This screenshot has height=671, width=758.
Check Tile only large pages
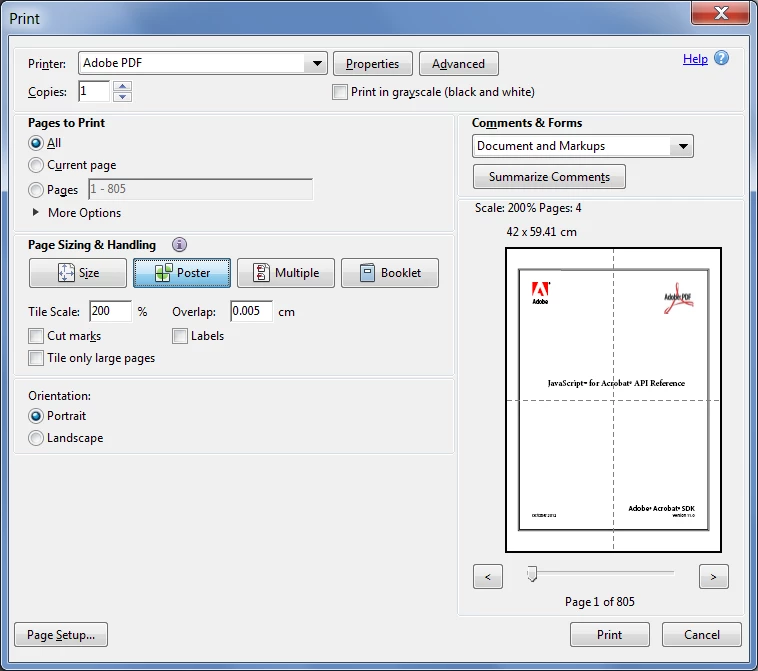pos(36,358)
